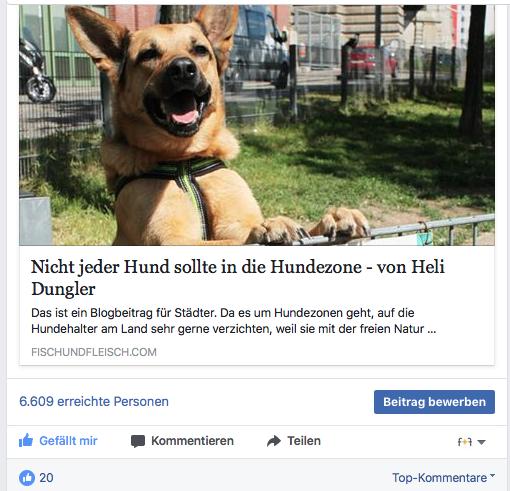The height and width of the screenshot is (491, 510).
Task: Click the arrow Teilen share icon
Action: tap(274, 441)
